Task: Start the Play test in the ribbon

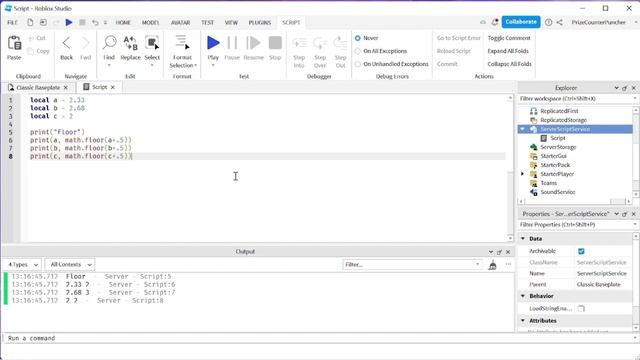Action: pos(213,42)
